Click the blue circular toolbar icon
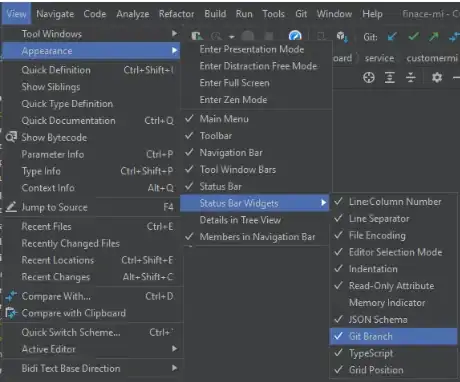This screenshot has height=382, width=460. [295, 35]
